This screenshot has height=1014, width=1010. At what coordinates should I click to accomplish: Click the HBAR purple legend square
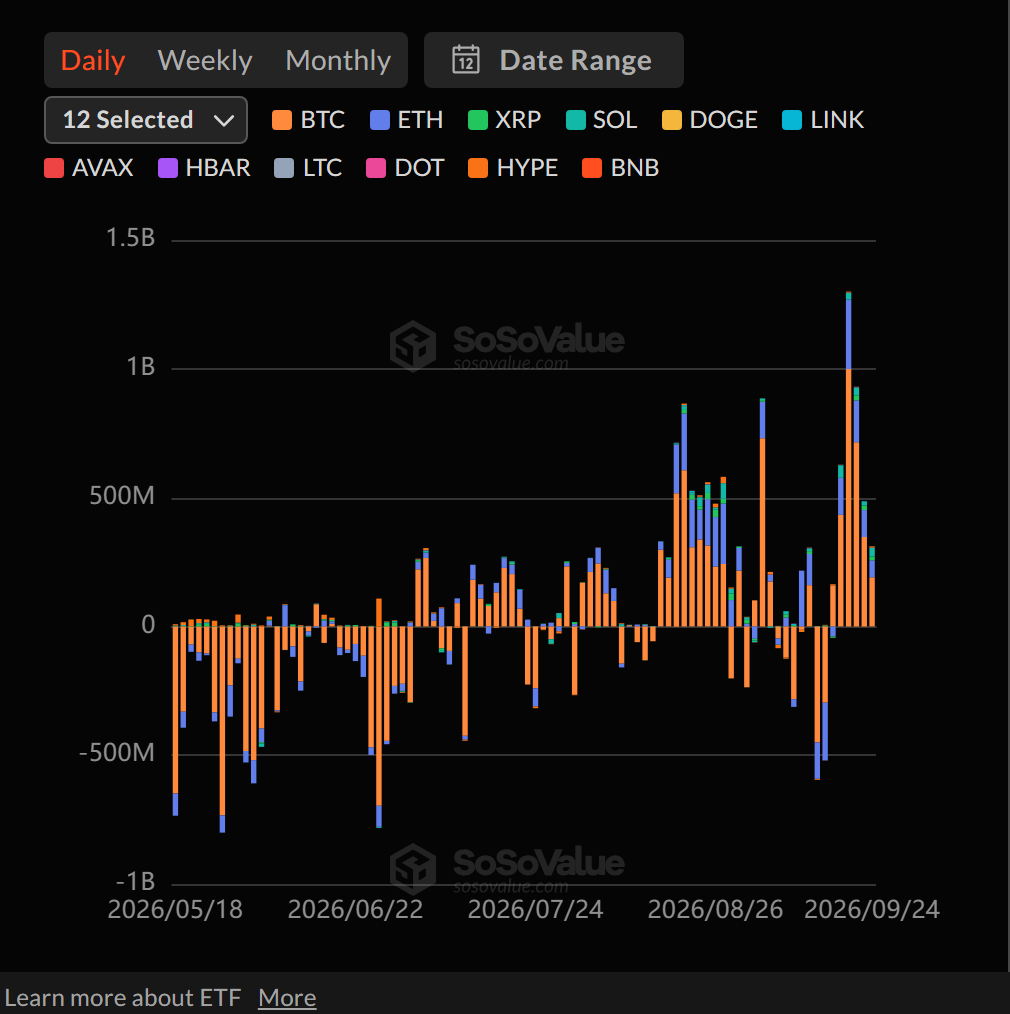(x=168, y=168)
